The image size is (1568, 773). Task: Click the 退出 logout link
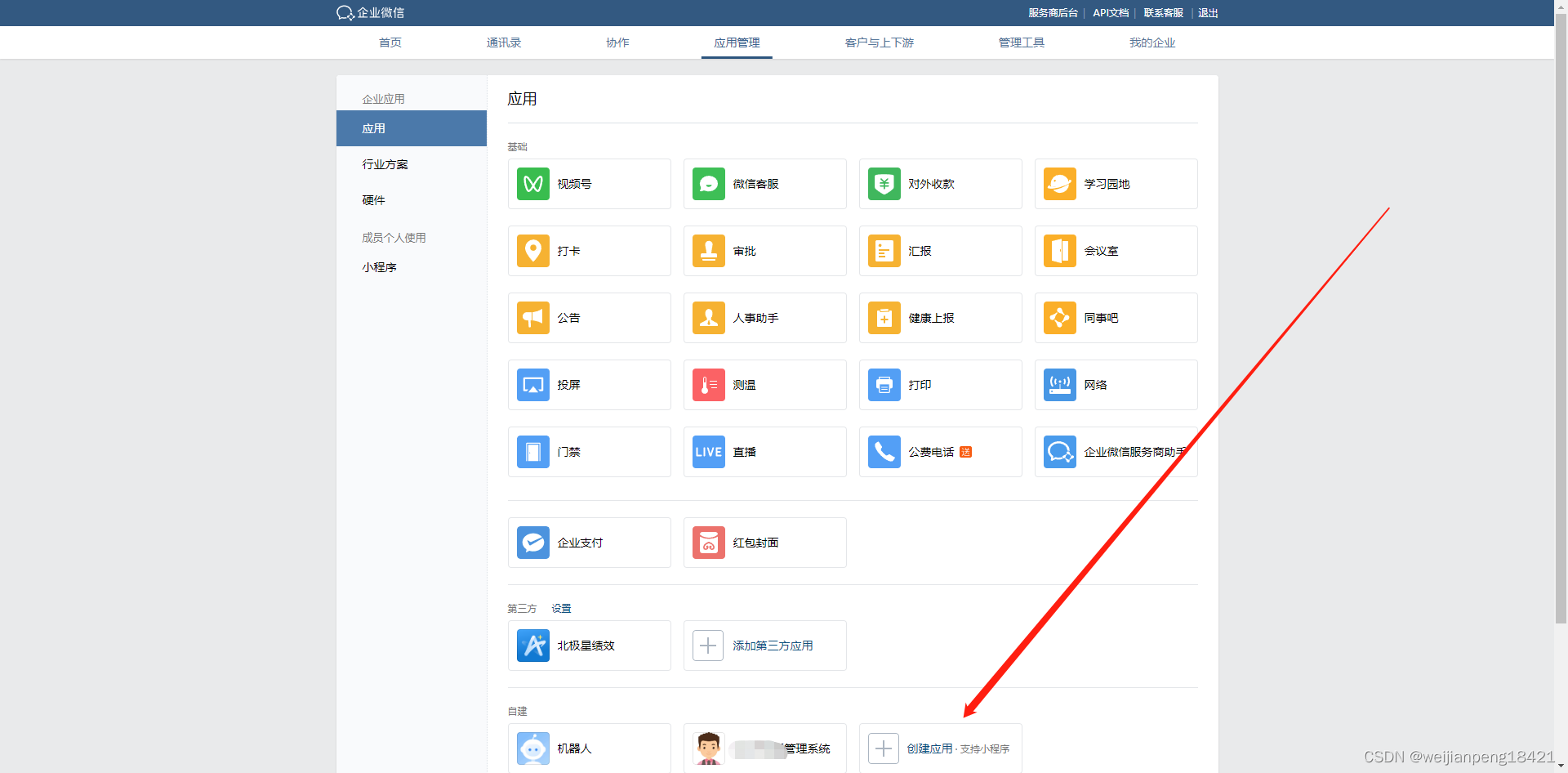pyautogui.click(x=1208, y=13)
